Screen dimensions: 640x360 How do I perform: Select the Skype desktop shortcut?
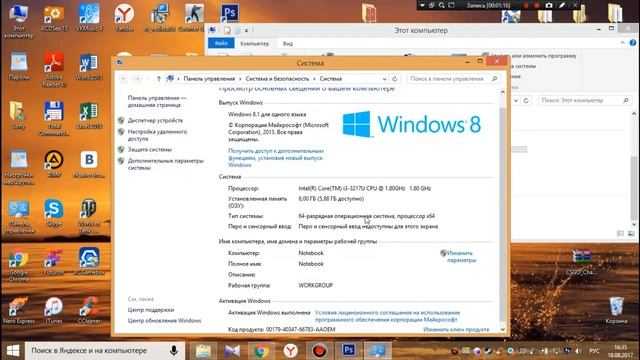coord(54,213)
